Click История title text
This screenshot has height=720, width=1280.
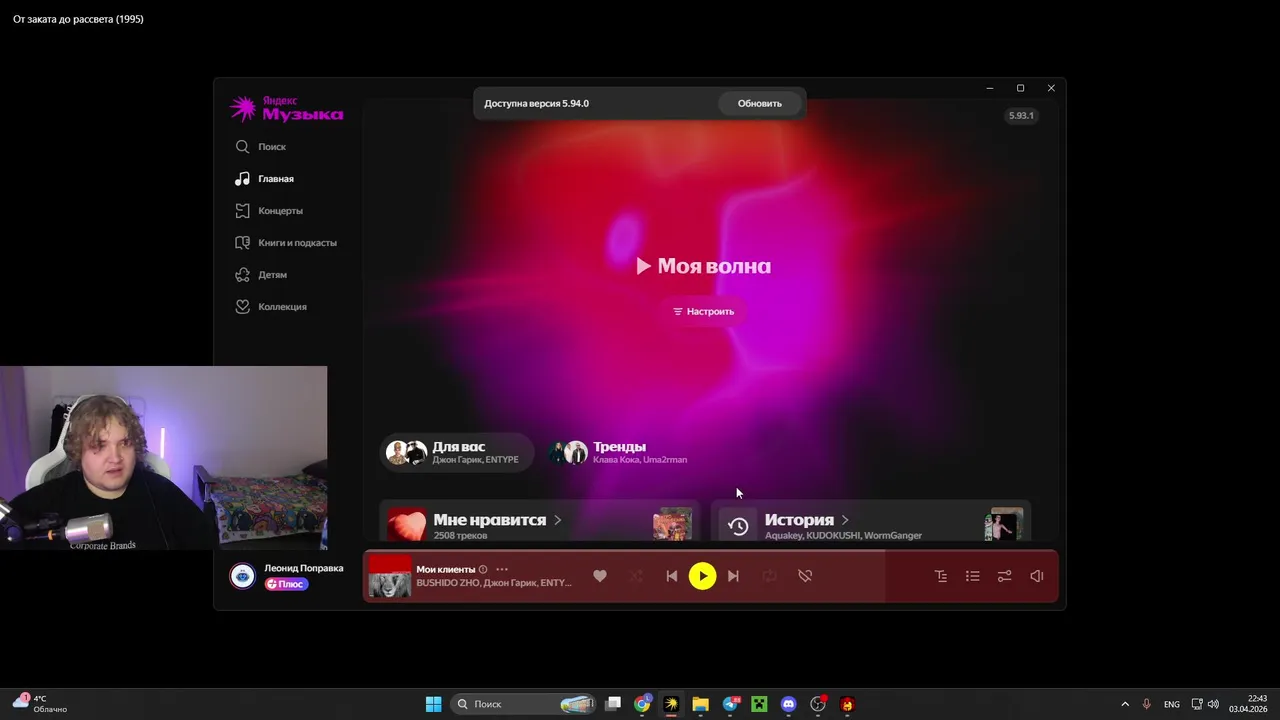point(799,520)
